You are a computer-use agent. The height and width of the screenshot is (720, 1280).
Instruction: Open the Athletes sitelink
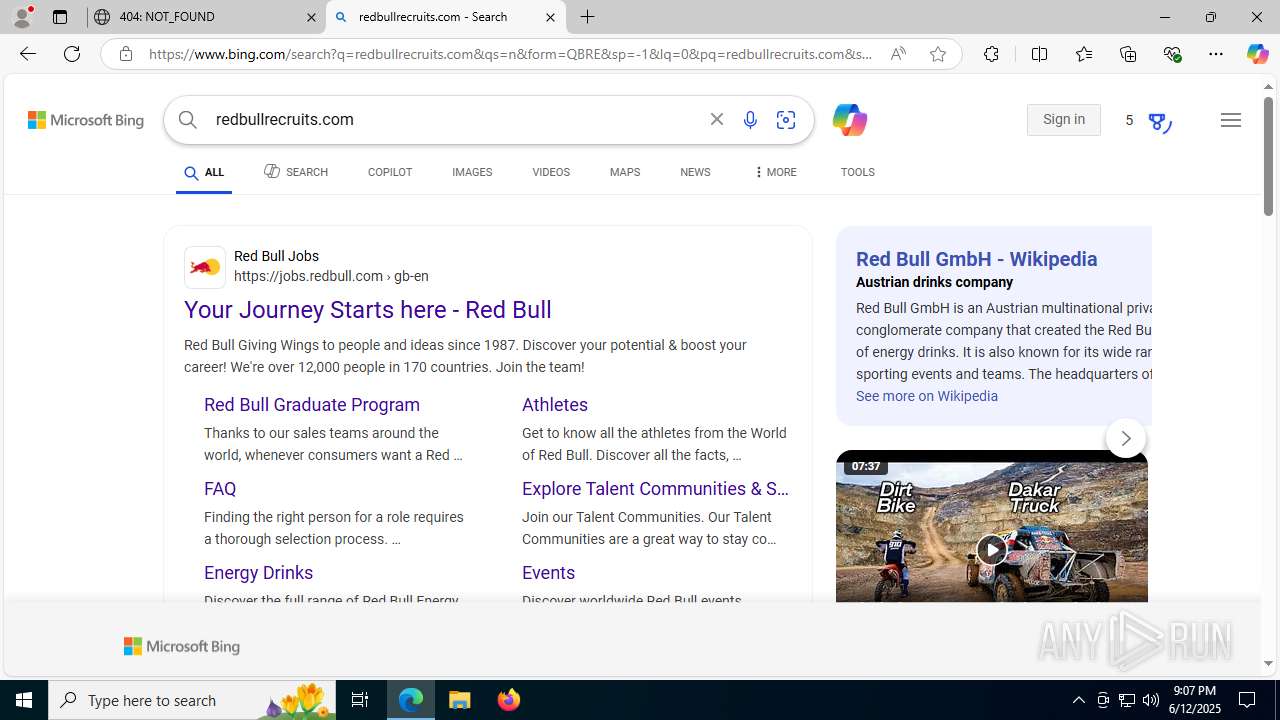click(x=555, y=405)
